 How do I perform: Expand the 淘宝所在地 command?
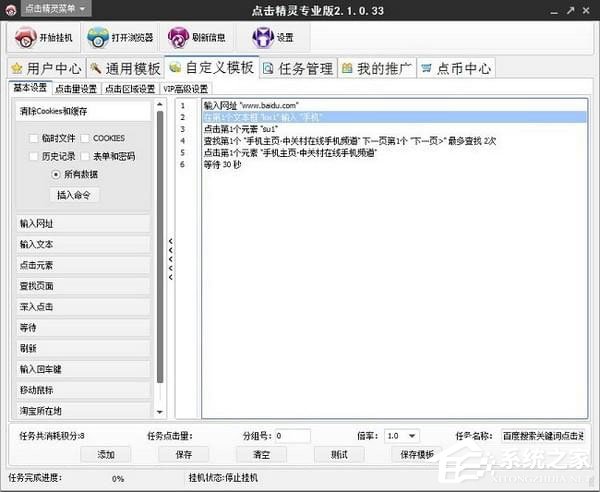[x=83, y=411]
